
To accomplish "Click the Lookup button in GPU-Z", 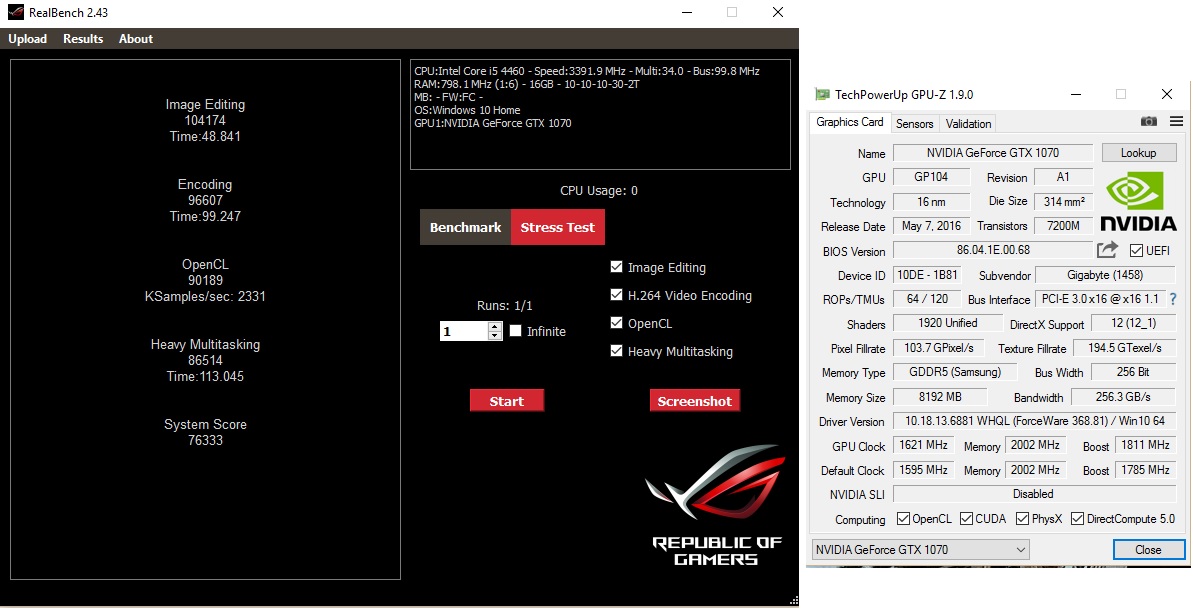I will (x=1138, y=153).
